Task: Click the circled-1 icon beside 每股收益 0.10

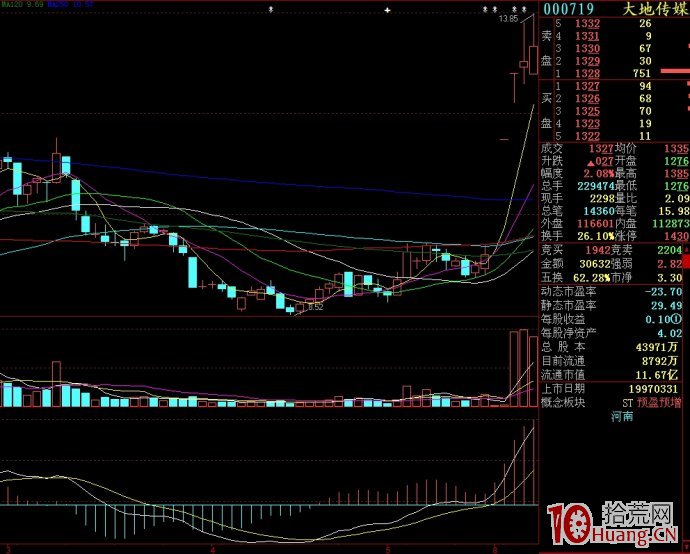Action: pyautogui.click(x=676, y=319)
